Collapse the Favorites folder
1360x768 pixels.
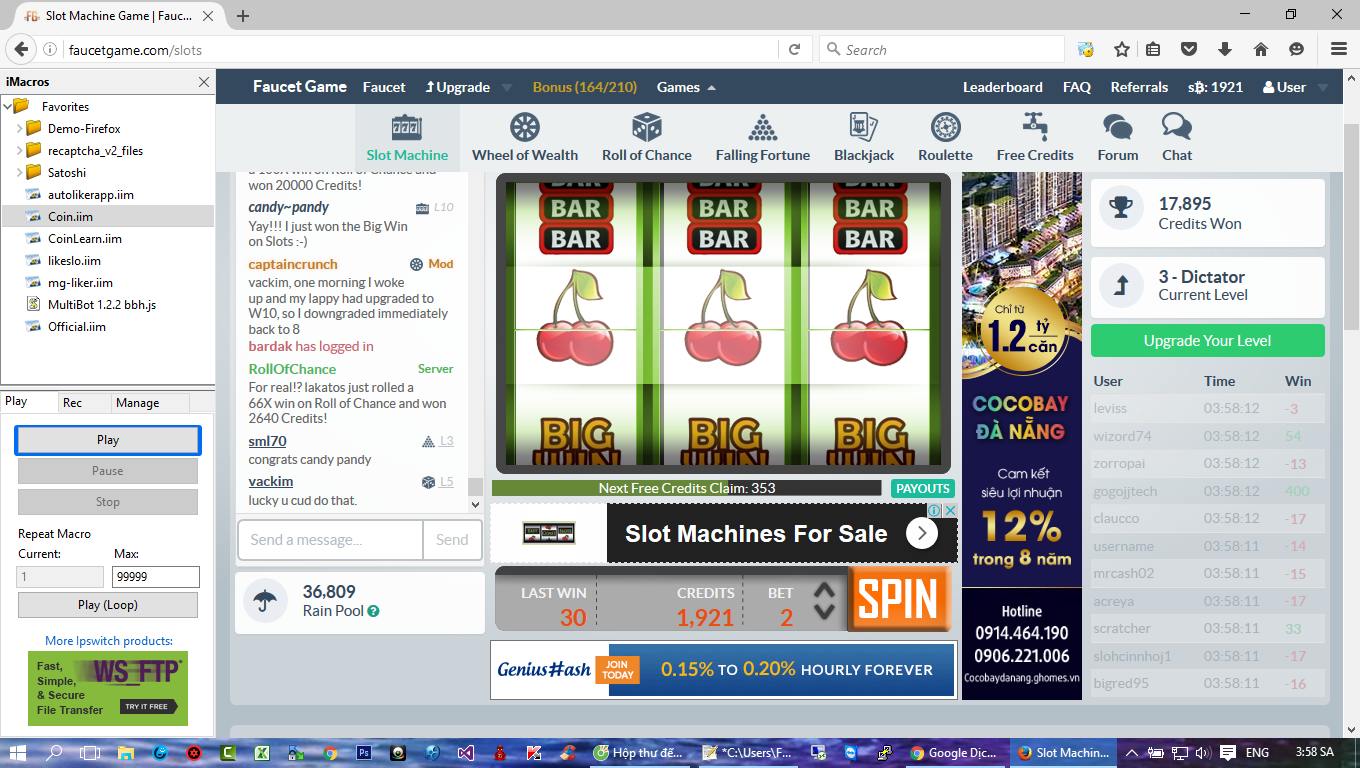pyautogui.click(x=7, y=106)
